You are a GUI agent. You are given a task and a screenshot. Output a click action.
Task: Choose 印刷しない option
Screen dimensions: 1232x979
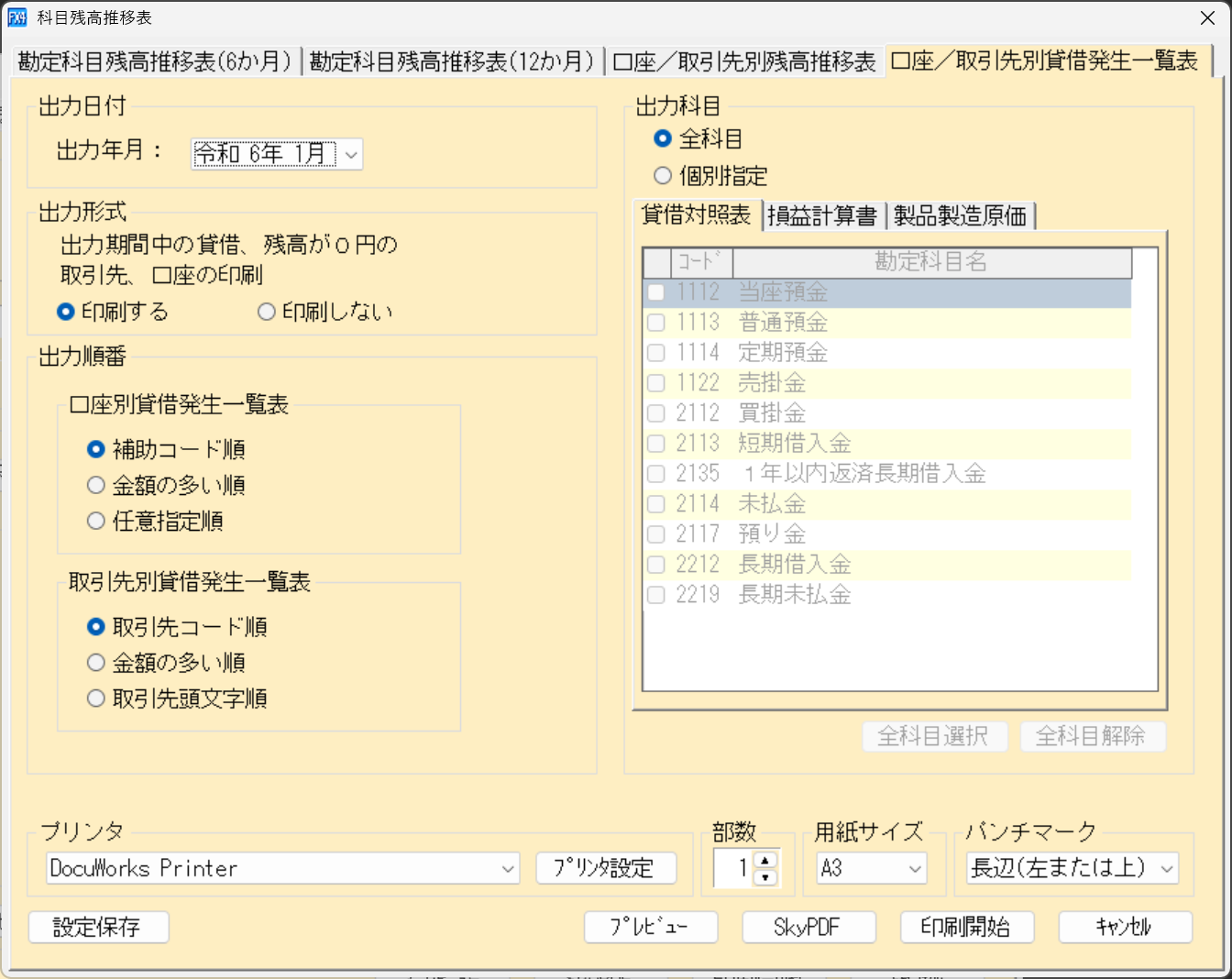[267, 312]
